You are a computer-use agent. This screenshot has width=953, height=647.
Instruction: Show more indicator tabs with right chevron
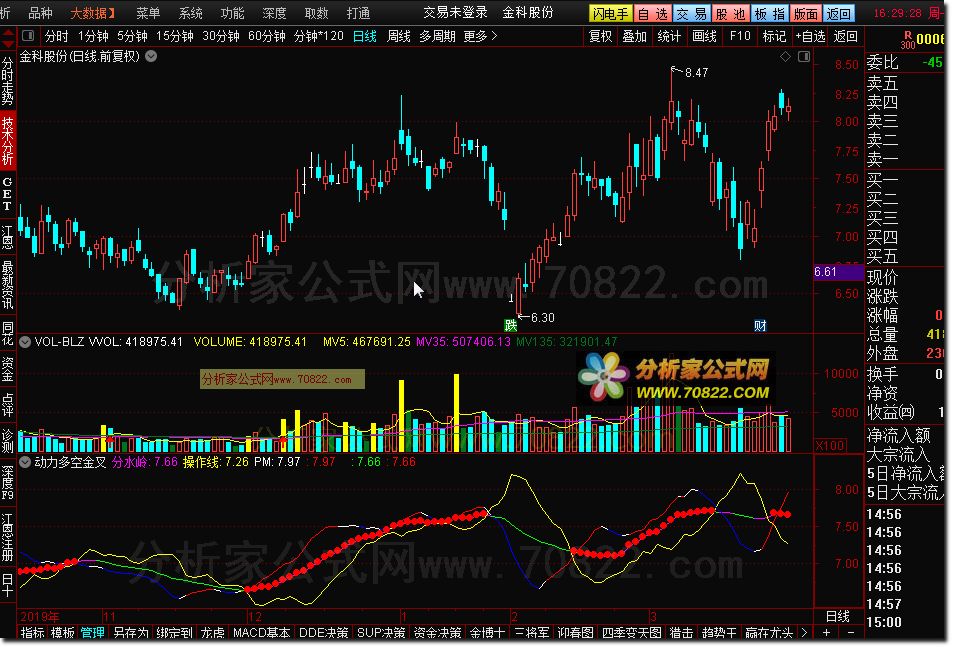[x=804, y=632]
